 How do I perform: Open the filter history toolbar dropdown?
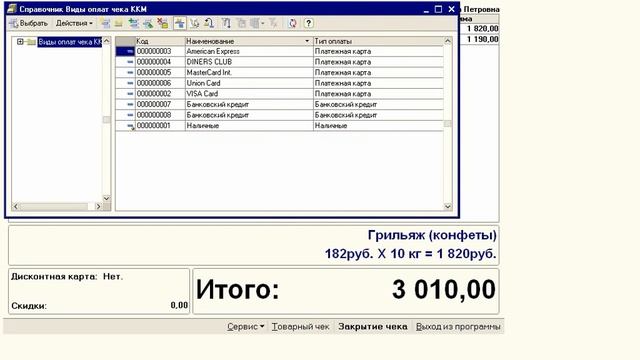tap(257, 23)
